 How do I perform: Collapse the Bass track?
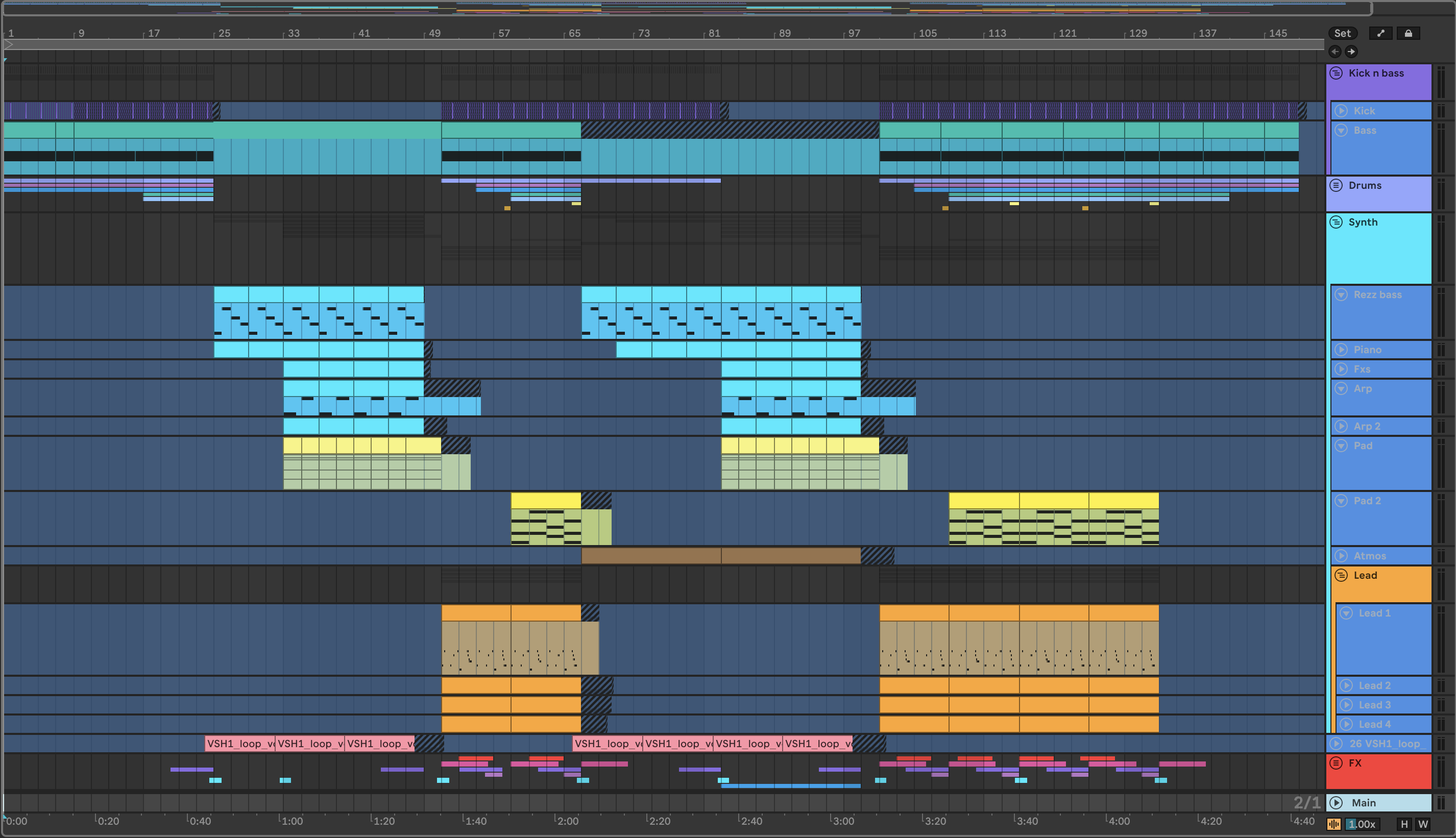coord(1341,131)
